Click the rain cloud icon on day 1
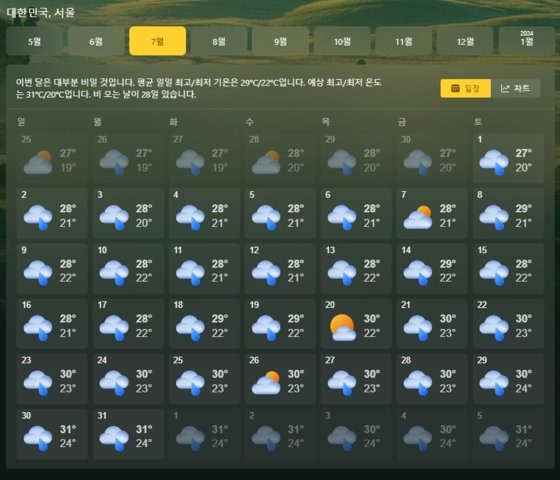560x480 pixels. [494, 162]
